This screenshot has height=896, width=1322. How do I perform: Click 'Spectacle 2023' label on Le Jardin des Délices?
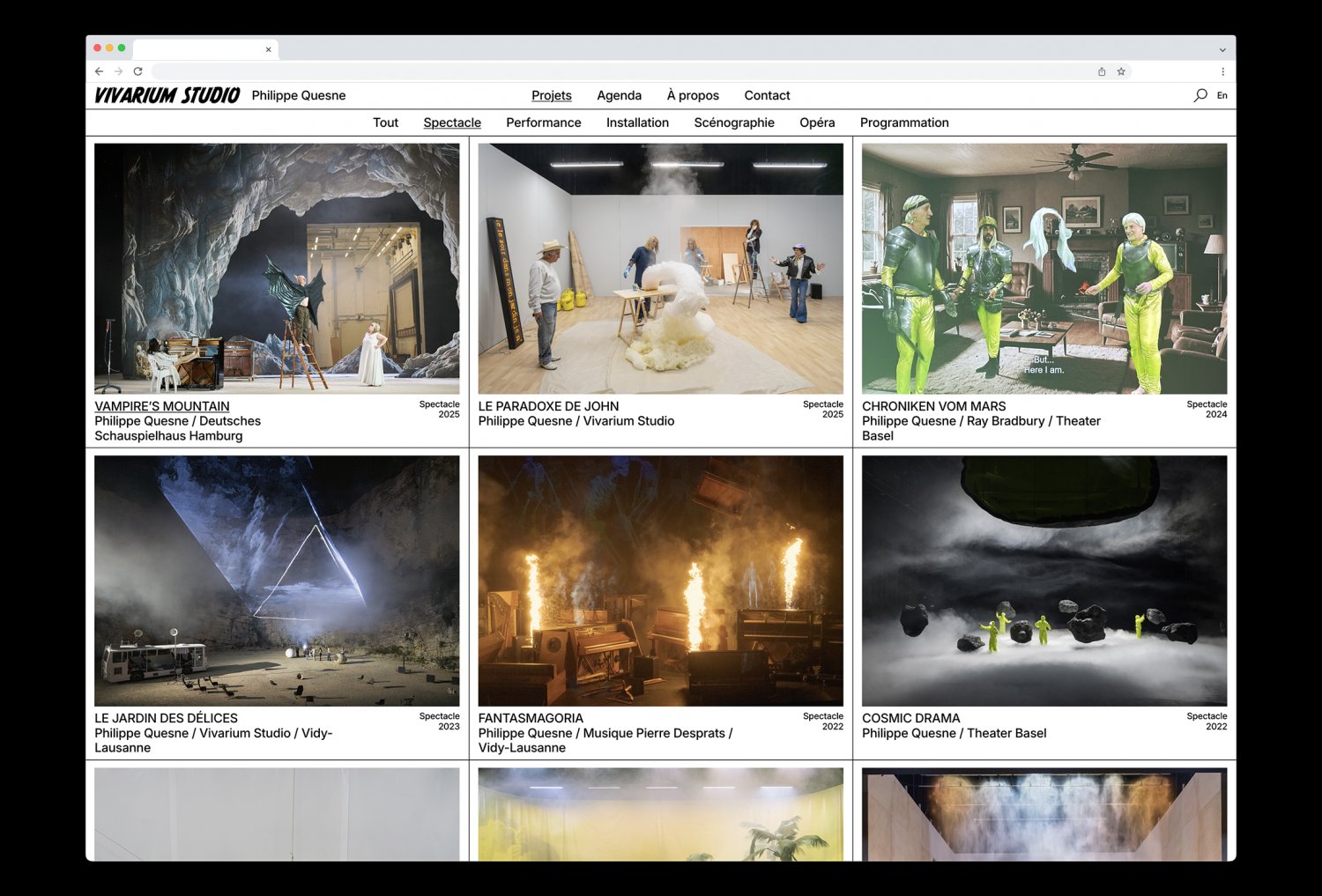(439, 721)
